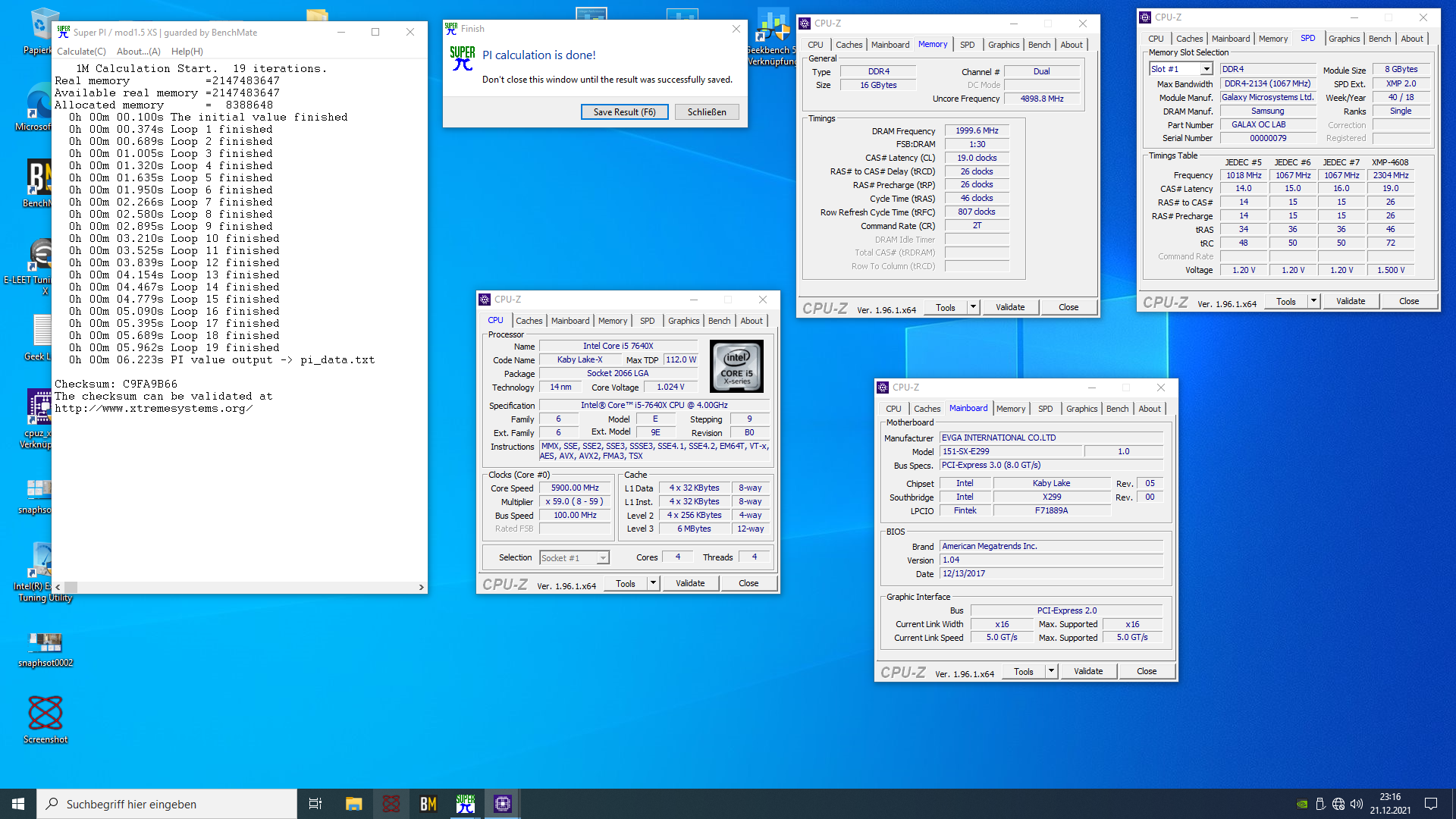The height and width of the screenshot is (819, 1456).
Task: Click the Windows search input field
Action: tap(167, 804)
